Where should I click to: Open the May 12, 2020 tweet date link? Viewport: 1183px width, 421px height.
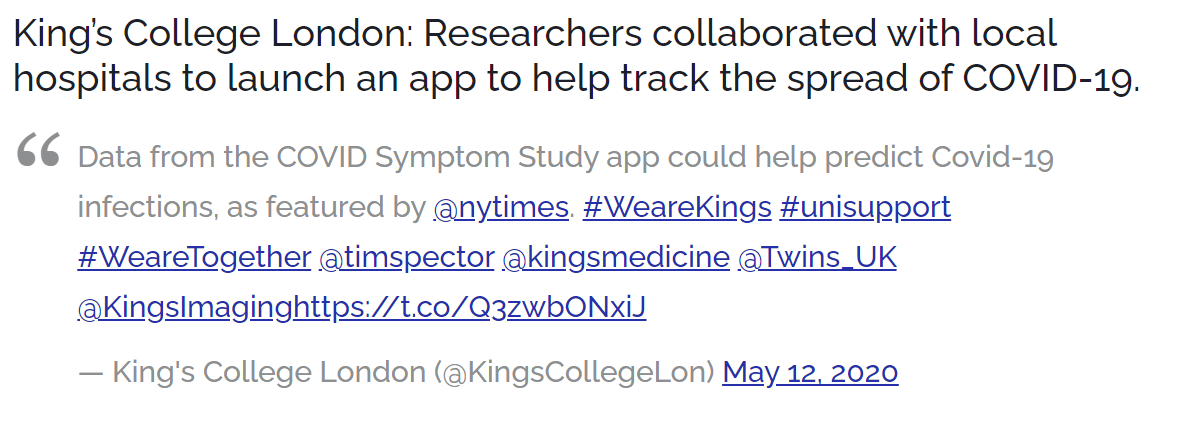click(810, 372)
